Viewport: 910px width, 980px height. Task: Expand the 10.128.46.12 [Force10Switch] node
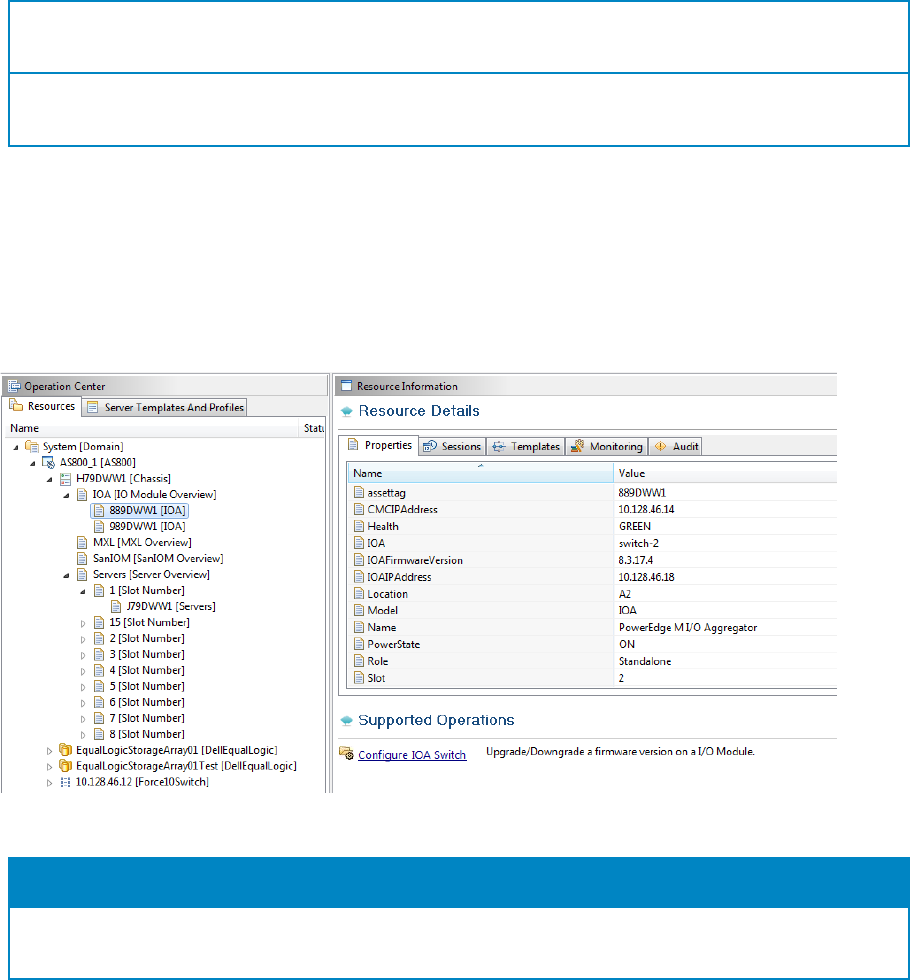pos(49,782)
